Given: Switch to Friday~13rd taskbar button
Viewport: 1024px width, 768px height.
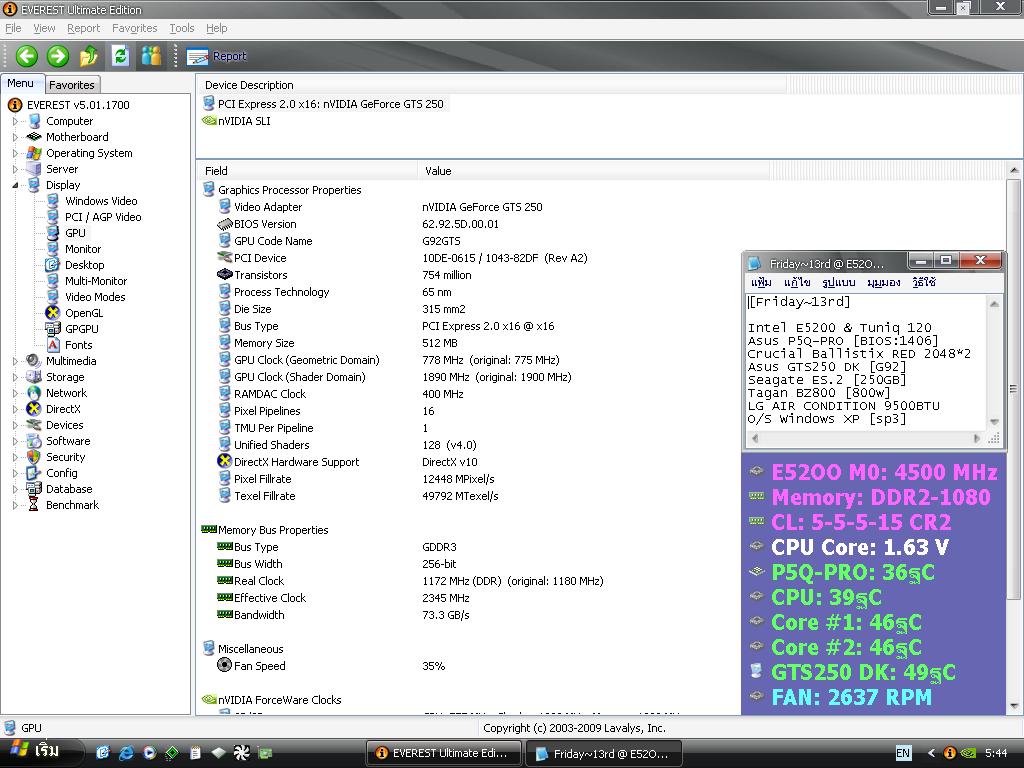Looking at the screenshot, I should click(x=604, y=754).
